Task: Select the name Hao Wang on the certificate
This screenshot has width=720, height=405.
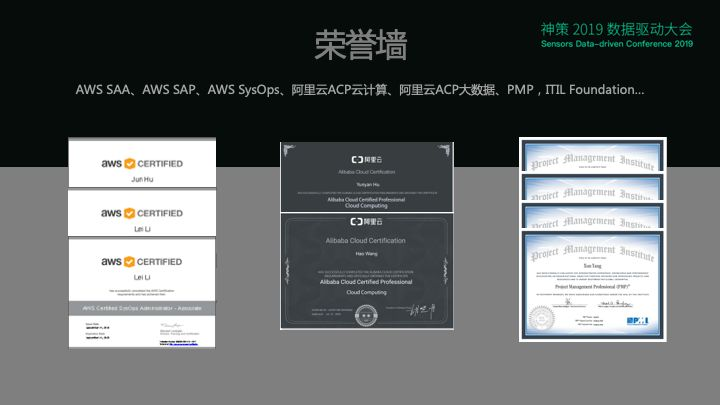Action: pos(366,254)
